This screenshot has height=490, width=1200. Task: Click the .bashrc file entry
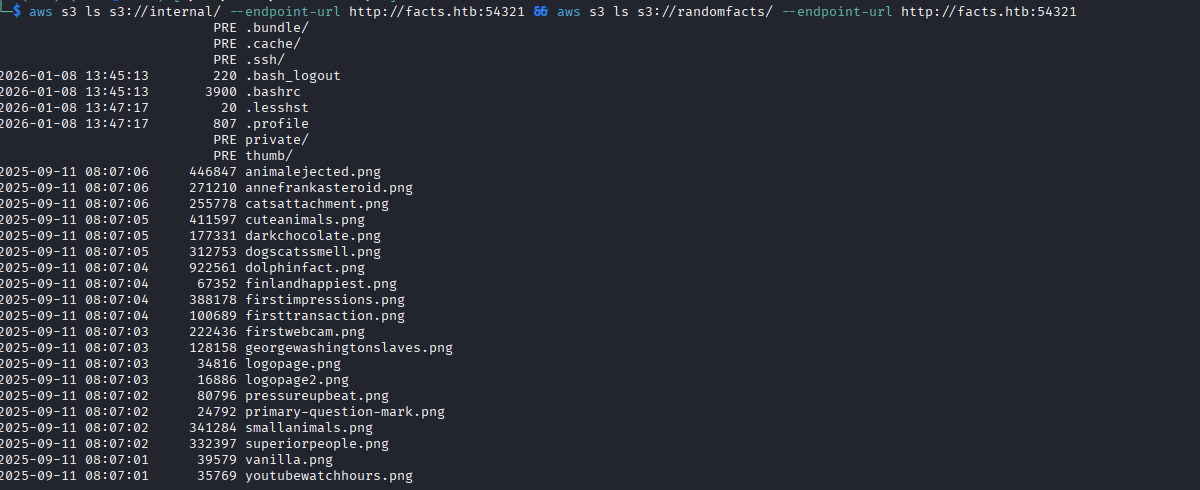273,92
